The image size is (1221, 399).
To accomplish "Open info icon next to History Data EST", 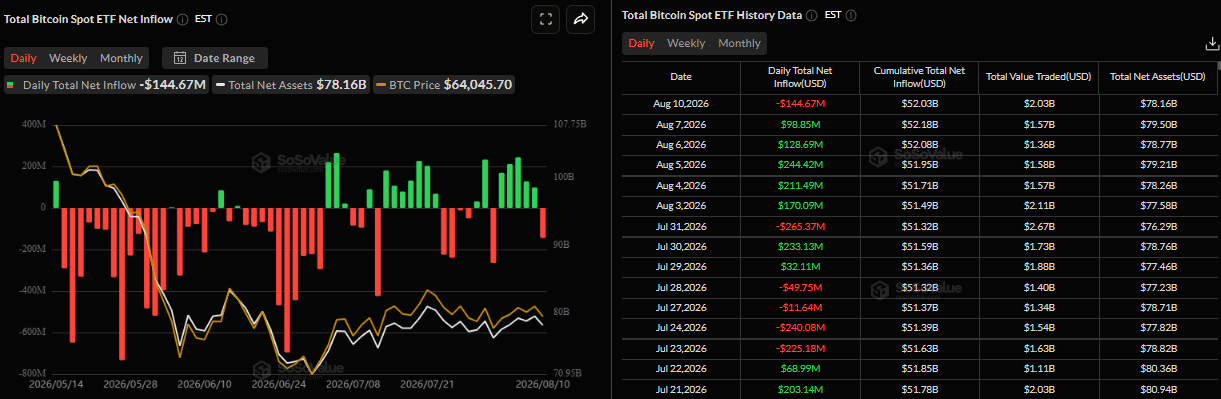I will point(850,16).
